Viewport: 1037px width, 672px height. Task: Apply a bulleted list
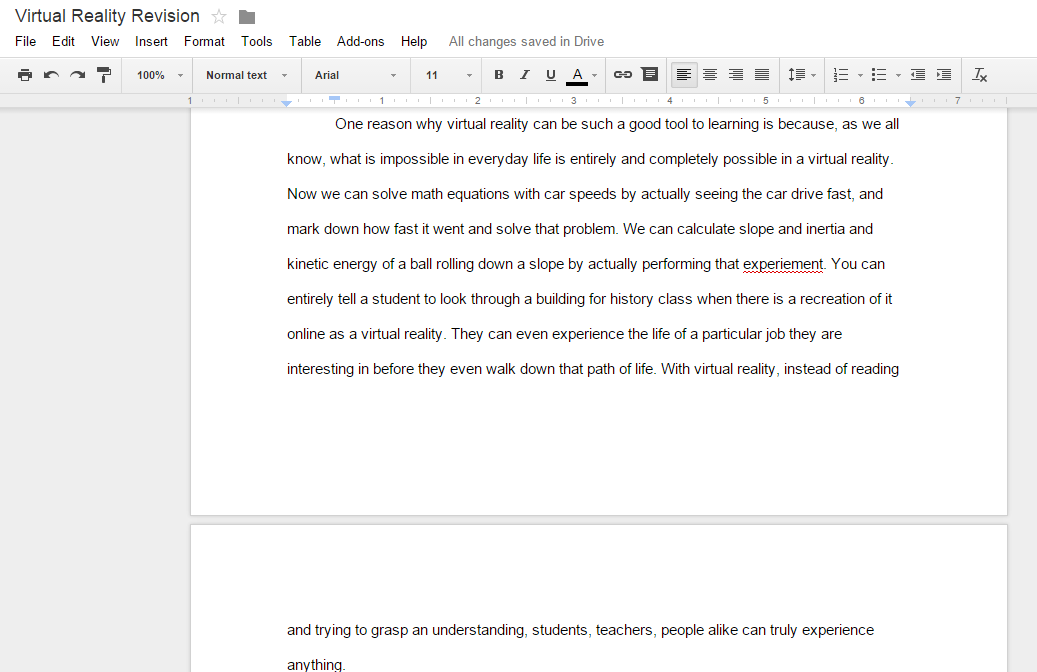pos(879,75)
